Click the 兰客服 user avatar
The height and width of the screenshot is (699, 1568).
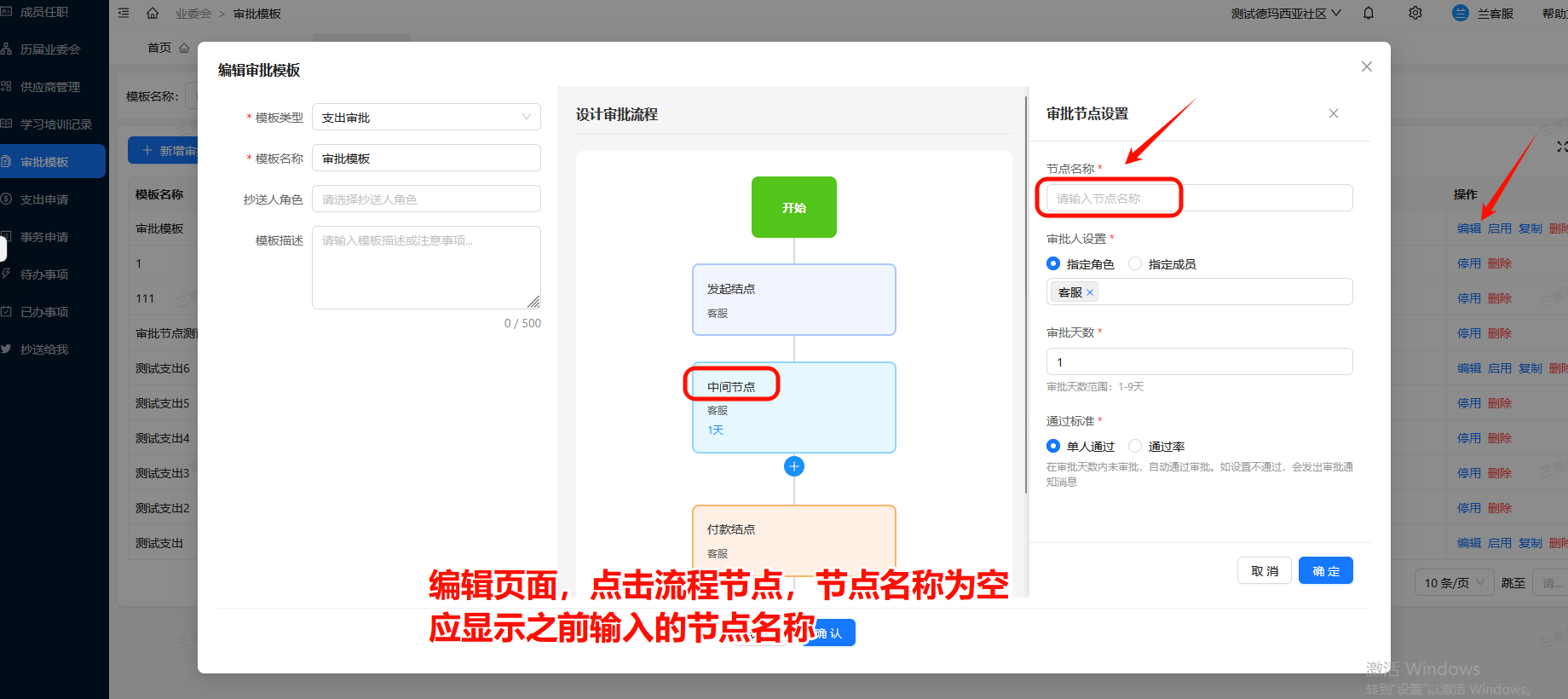1461,13
